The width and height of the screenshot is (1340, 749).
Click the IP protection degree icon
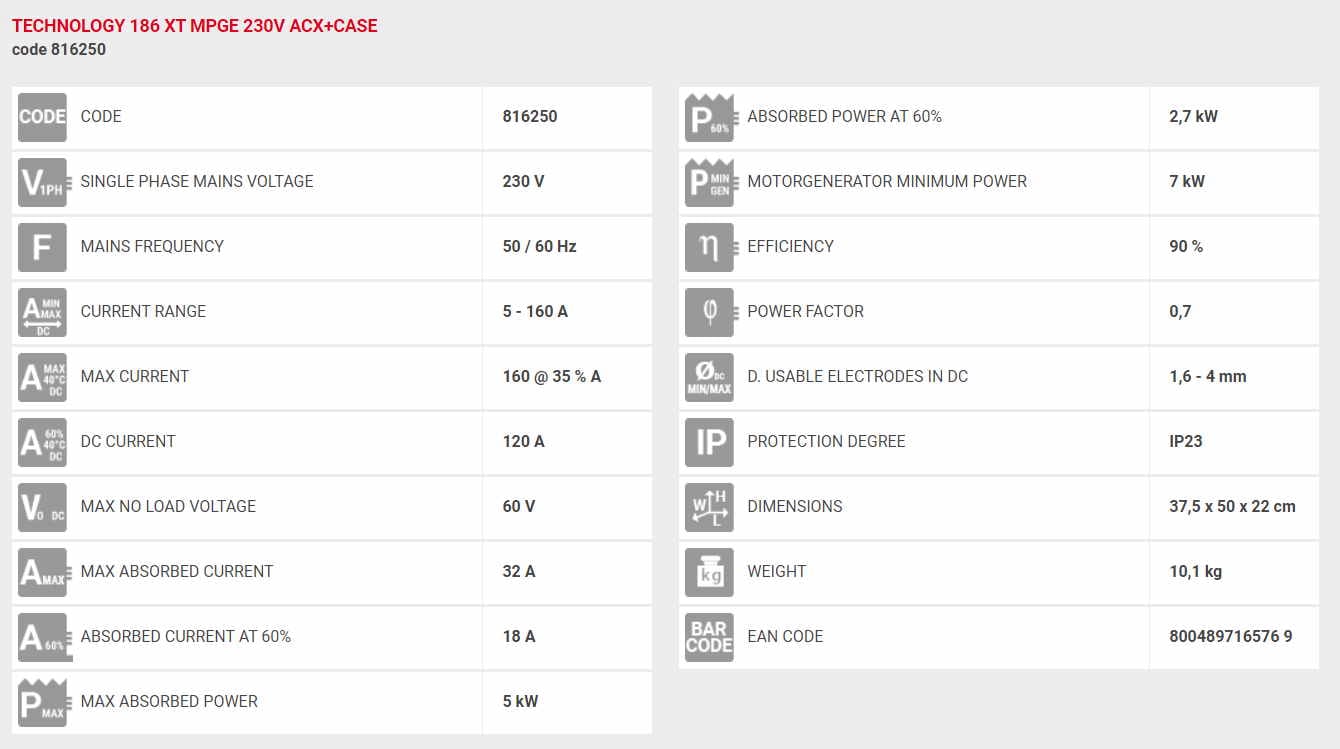709,442
